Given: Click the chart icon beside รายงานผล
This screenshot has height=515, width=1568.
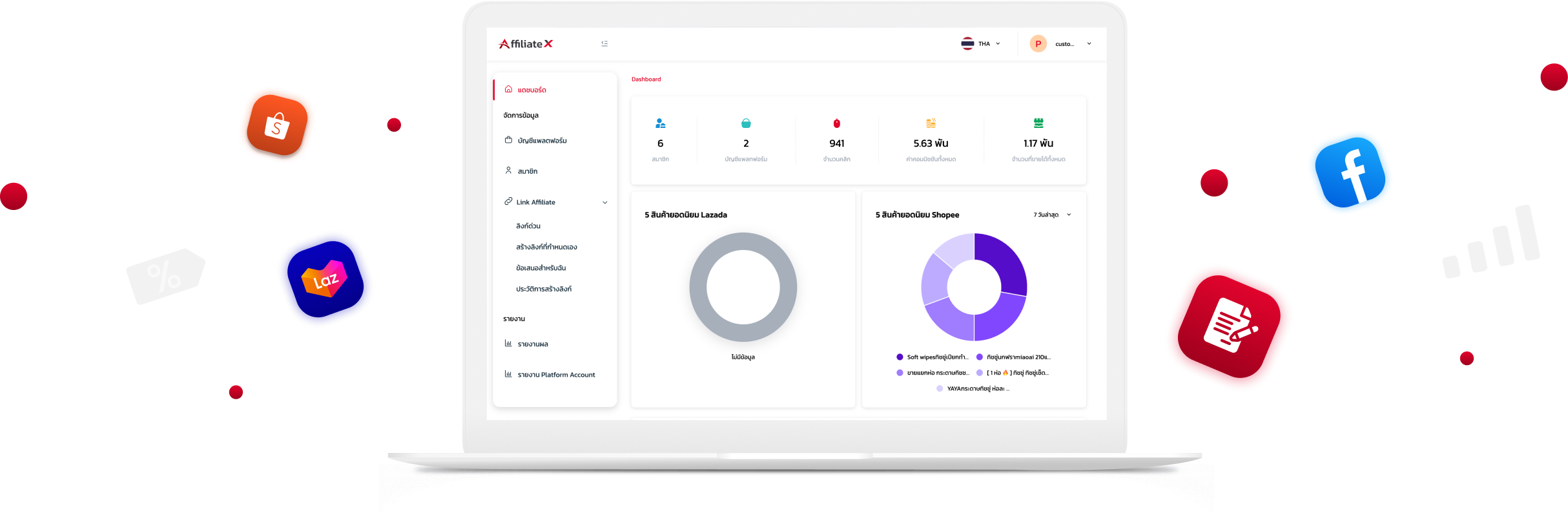Looking at the screenshot, I should click(508, 343).
